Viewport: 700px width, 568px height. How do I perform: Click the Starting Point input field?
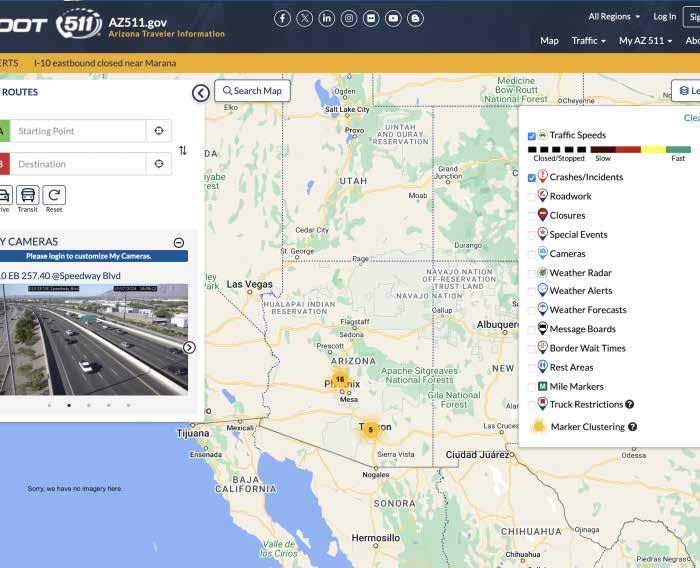click(78, 131)
